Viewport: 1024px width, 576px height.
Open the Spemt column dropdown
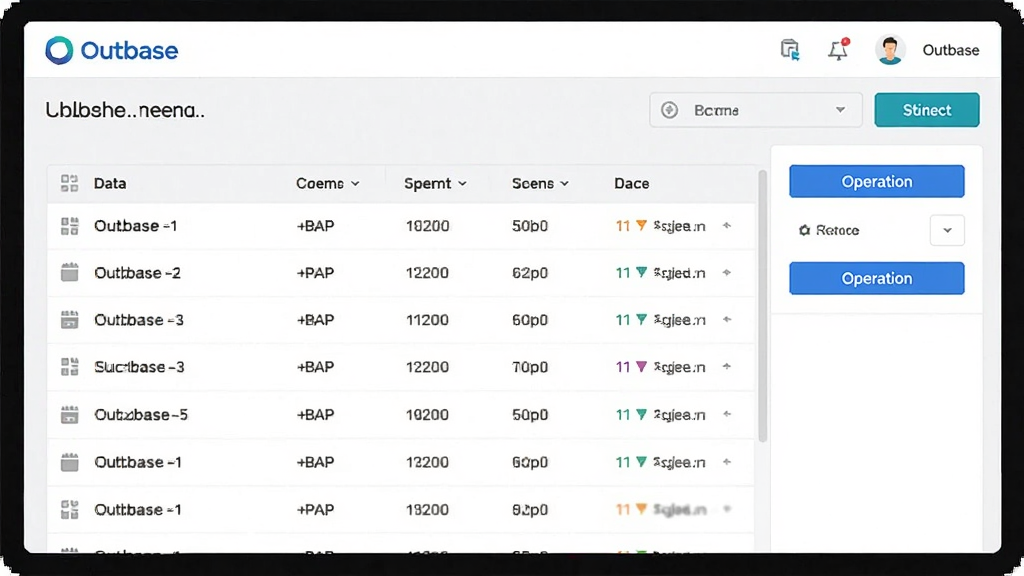(x=435, y=184)
